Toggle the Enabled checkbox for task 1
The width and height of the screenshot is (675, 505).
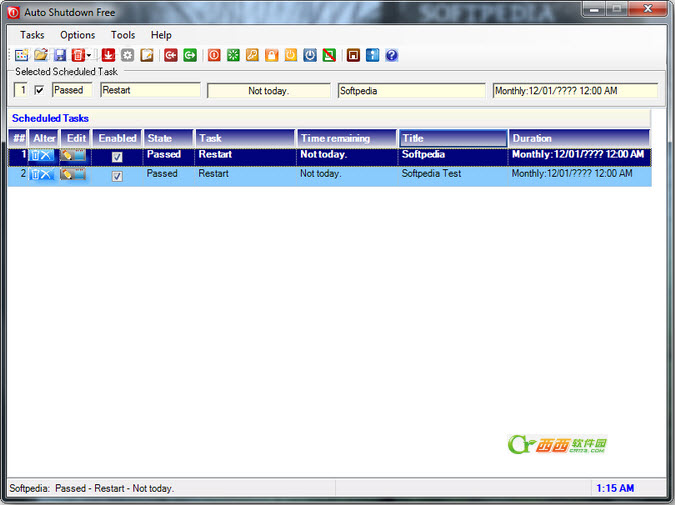pyautogui.click(x=117, y=157)
